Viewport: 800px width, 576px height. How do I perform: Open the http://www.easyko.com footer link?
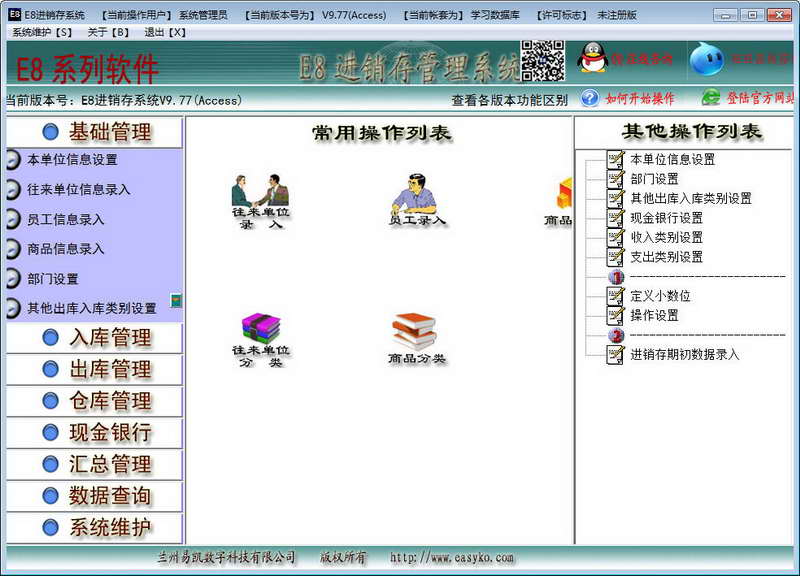pos(452,558)
